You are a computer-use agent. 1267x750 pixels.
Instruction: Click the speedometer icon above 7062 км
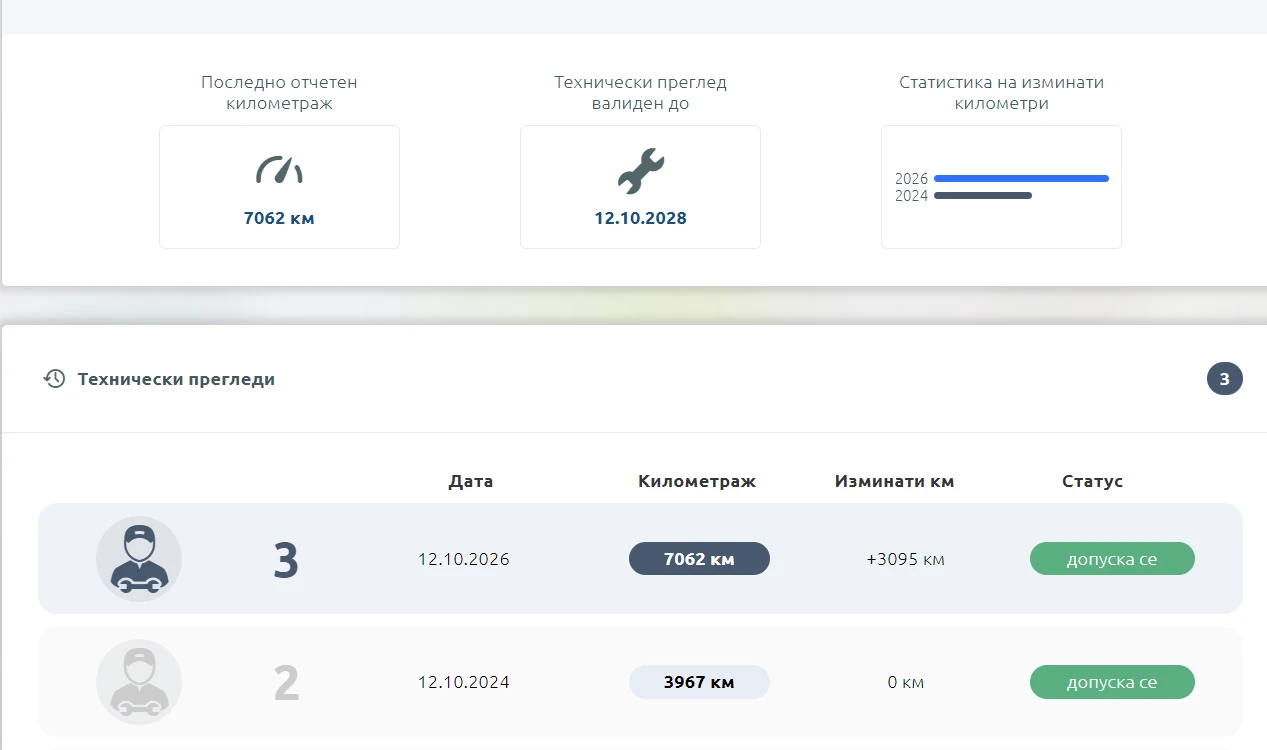pos(279,170)
